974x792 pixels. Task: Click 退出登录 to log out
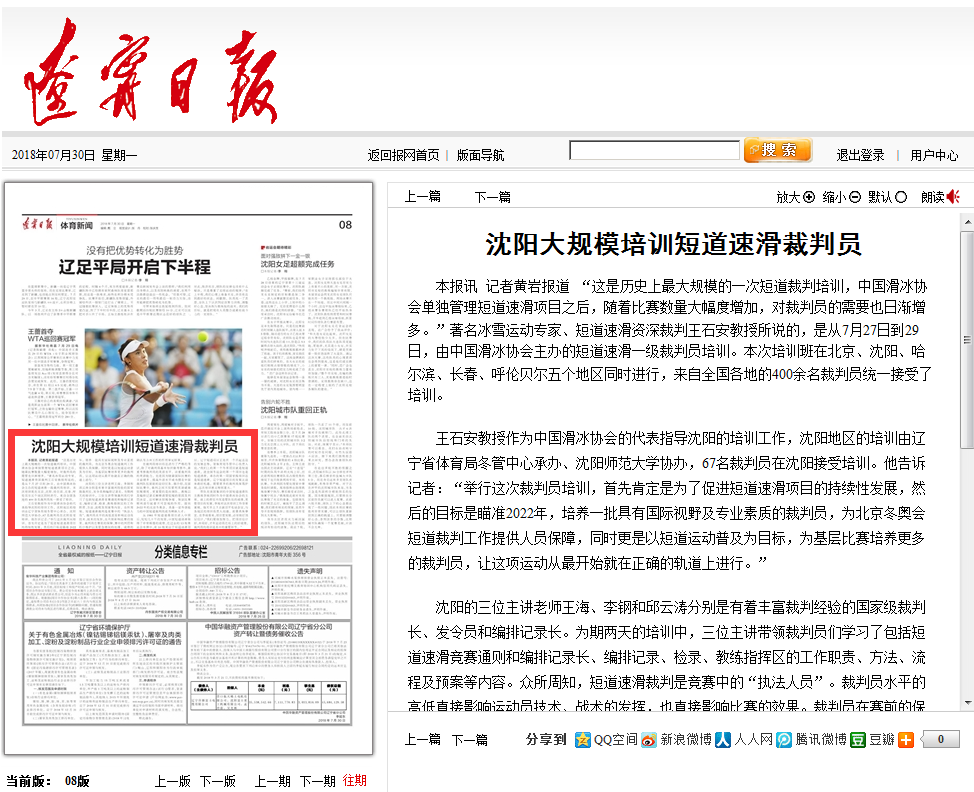pyautogui.click(x=860, y=155)
